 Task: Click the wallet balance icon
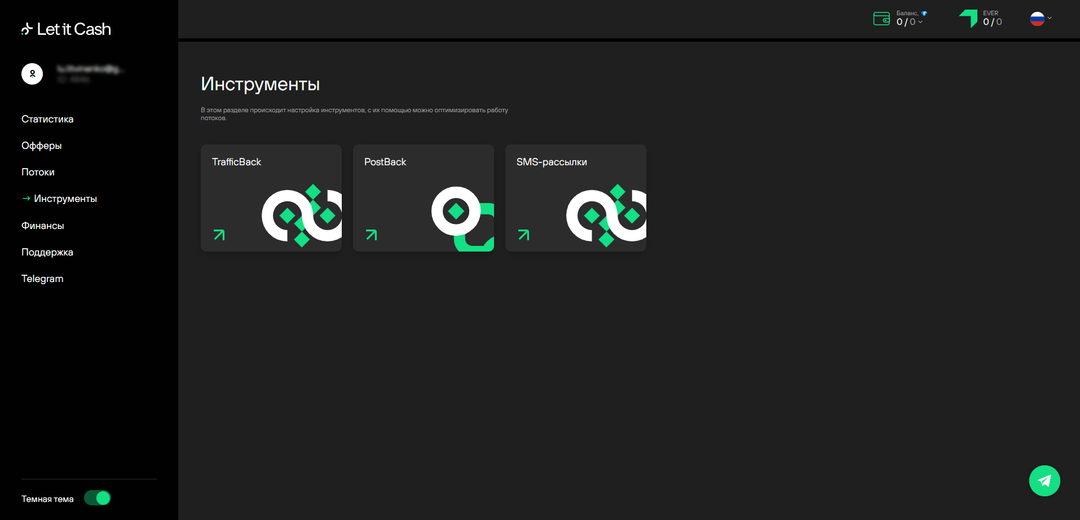coord(881,18)
